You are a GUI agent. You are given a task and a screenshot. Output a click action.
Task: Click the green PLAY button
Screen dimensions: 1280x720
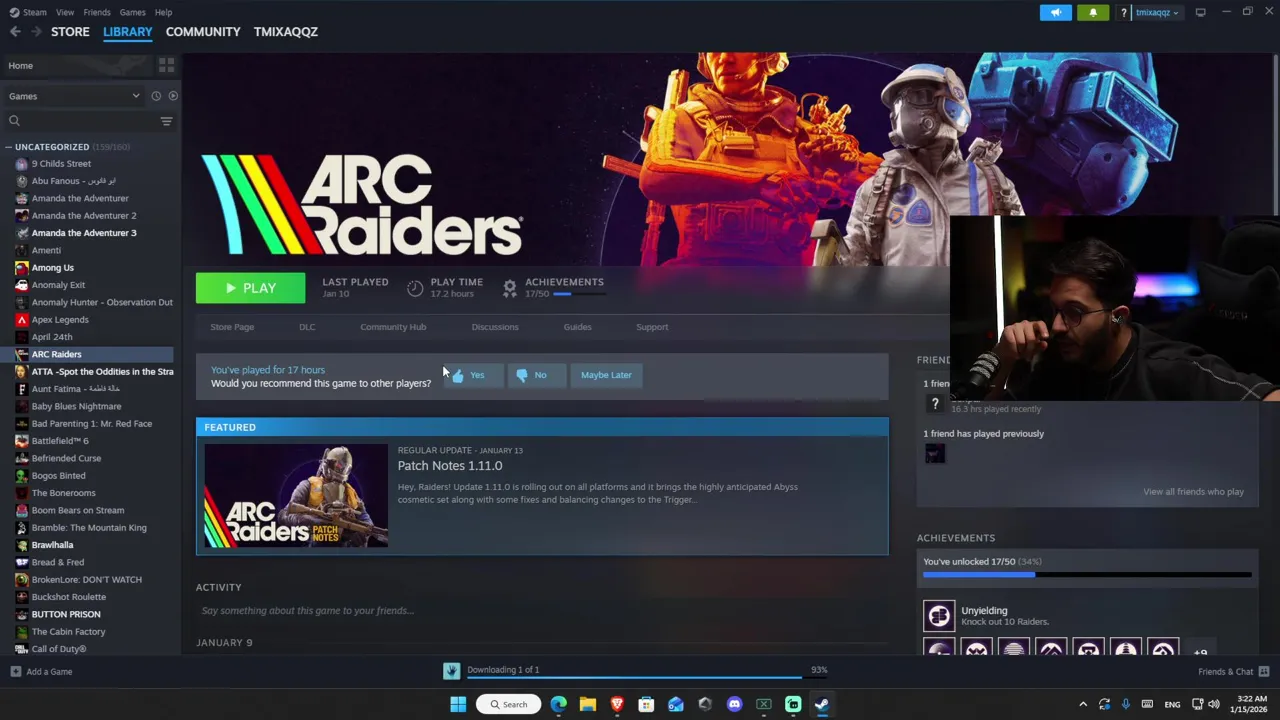(250, 288)
